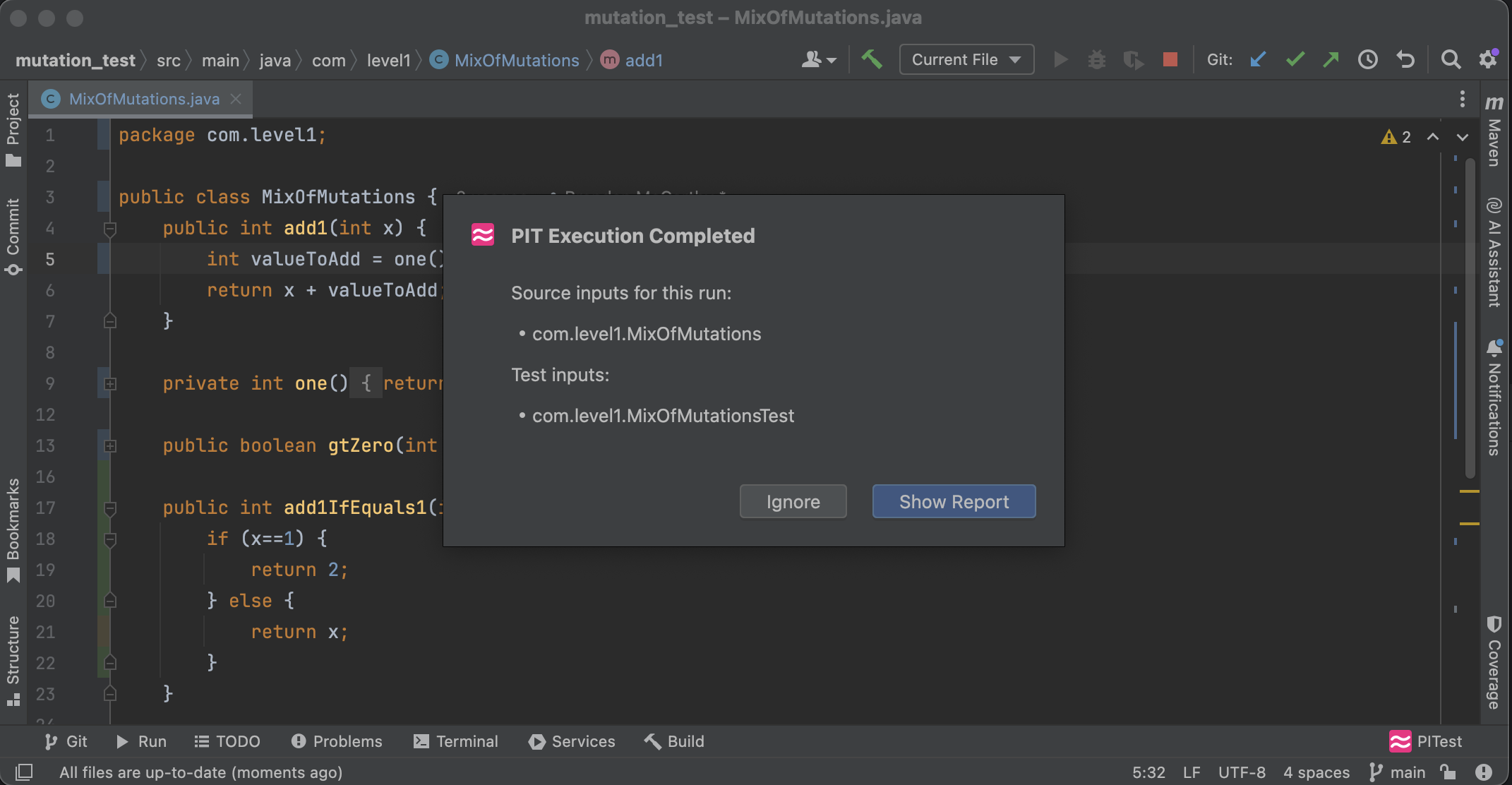Viewport: 1512px width, 785px height.
Task: Open the Commit tool window
Action: 13,236
